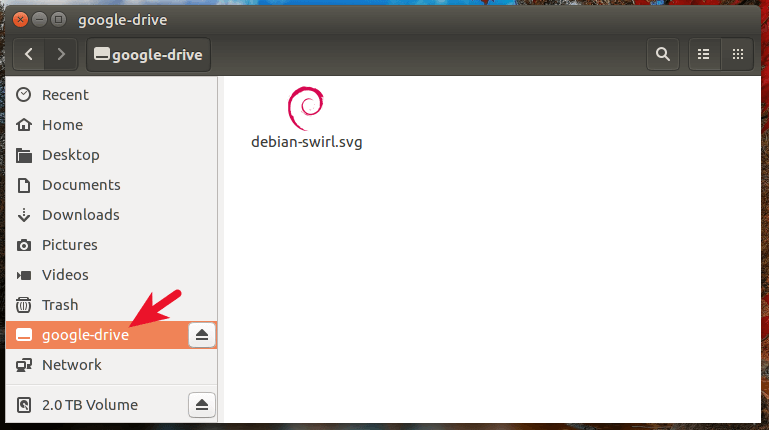Eject the 2.0 TB Volume
Screen dimensions: 769x430
click(x=202, y=405)
